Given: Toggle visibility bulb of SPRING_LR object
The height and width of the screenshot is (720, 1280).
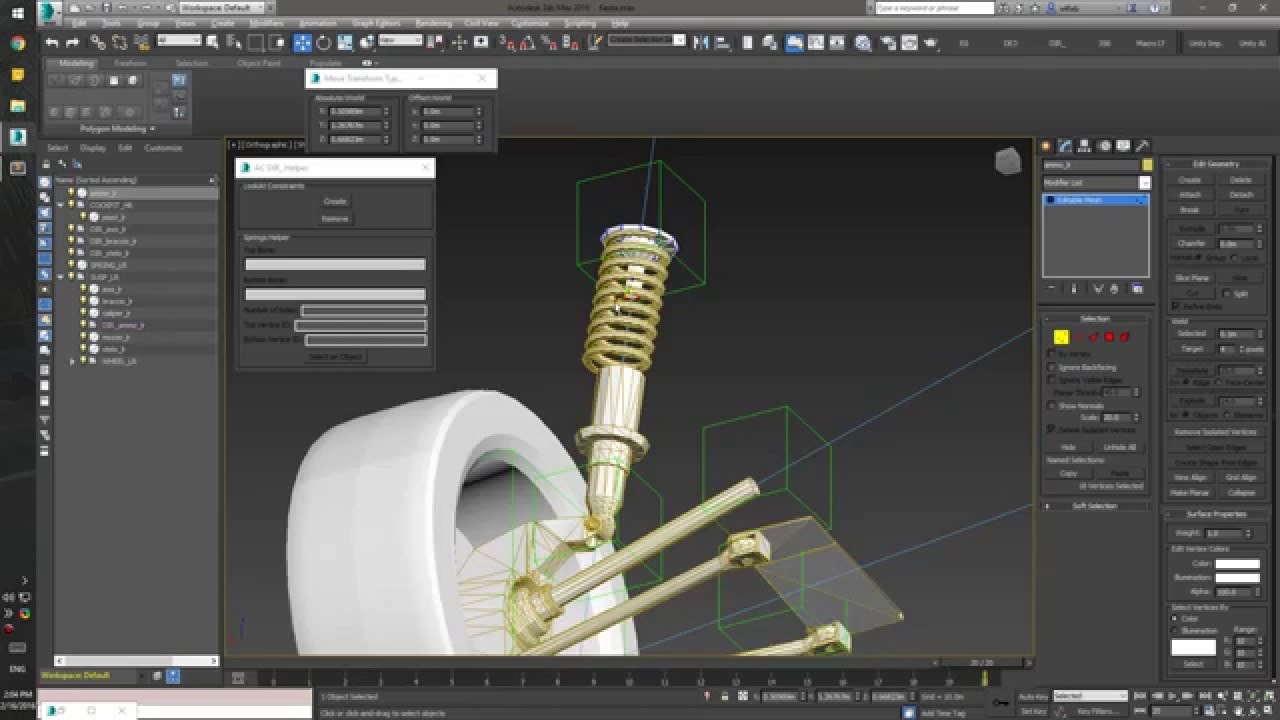Looking at the screenshot, I should (x=71, y=265).
